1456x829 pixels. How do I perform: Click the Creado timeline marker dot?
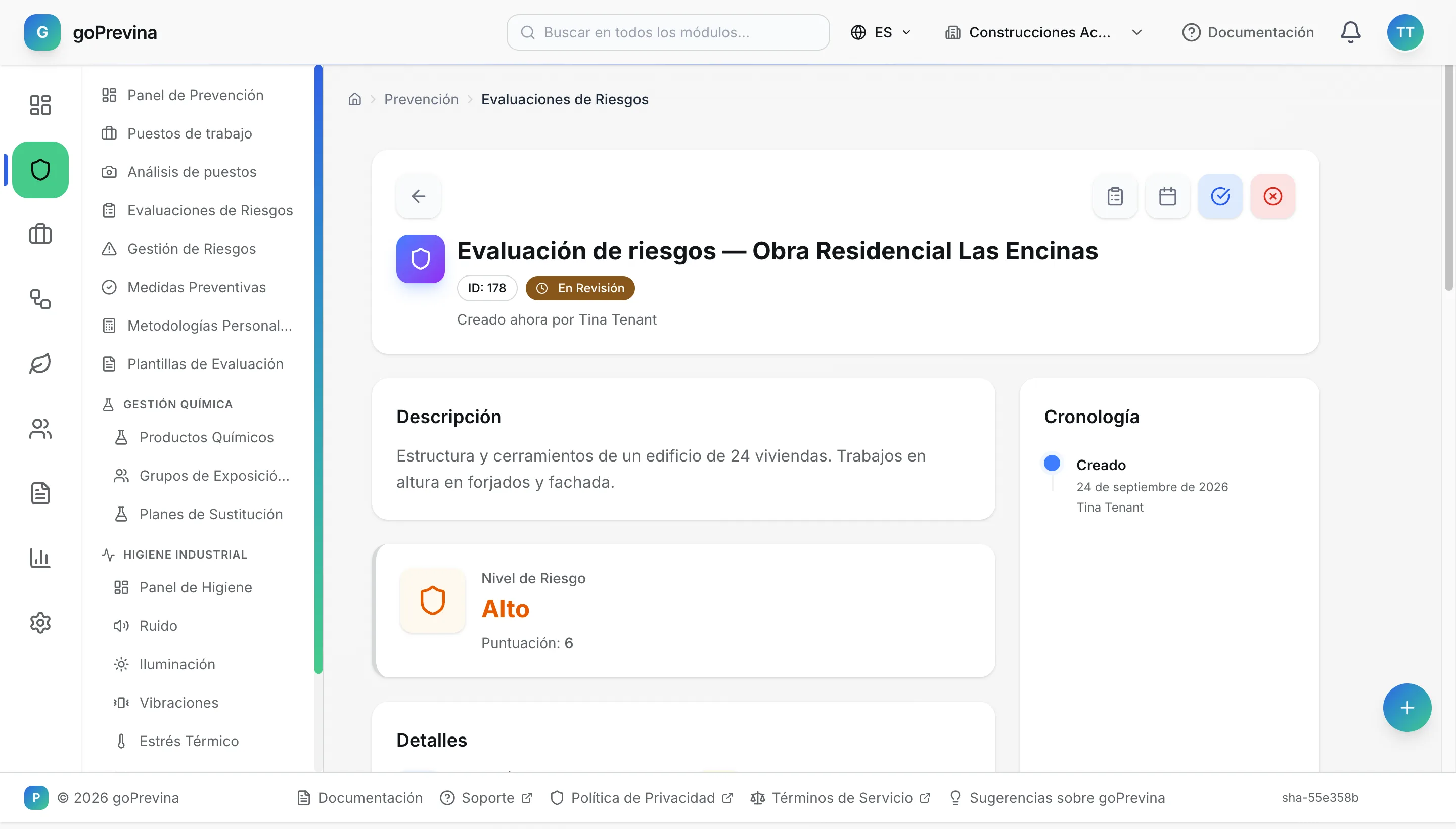pos(1052,463)
